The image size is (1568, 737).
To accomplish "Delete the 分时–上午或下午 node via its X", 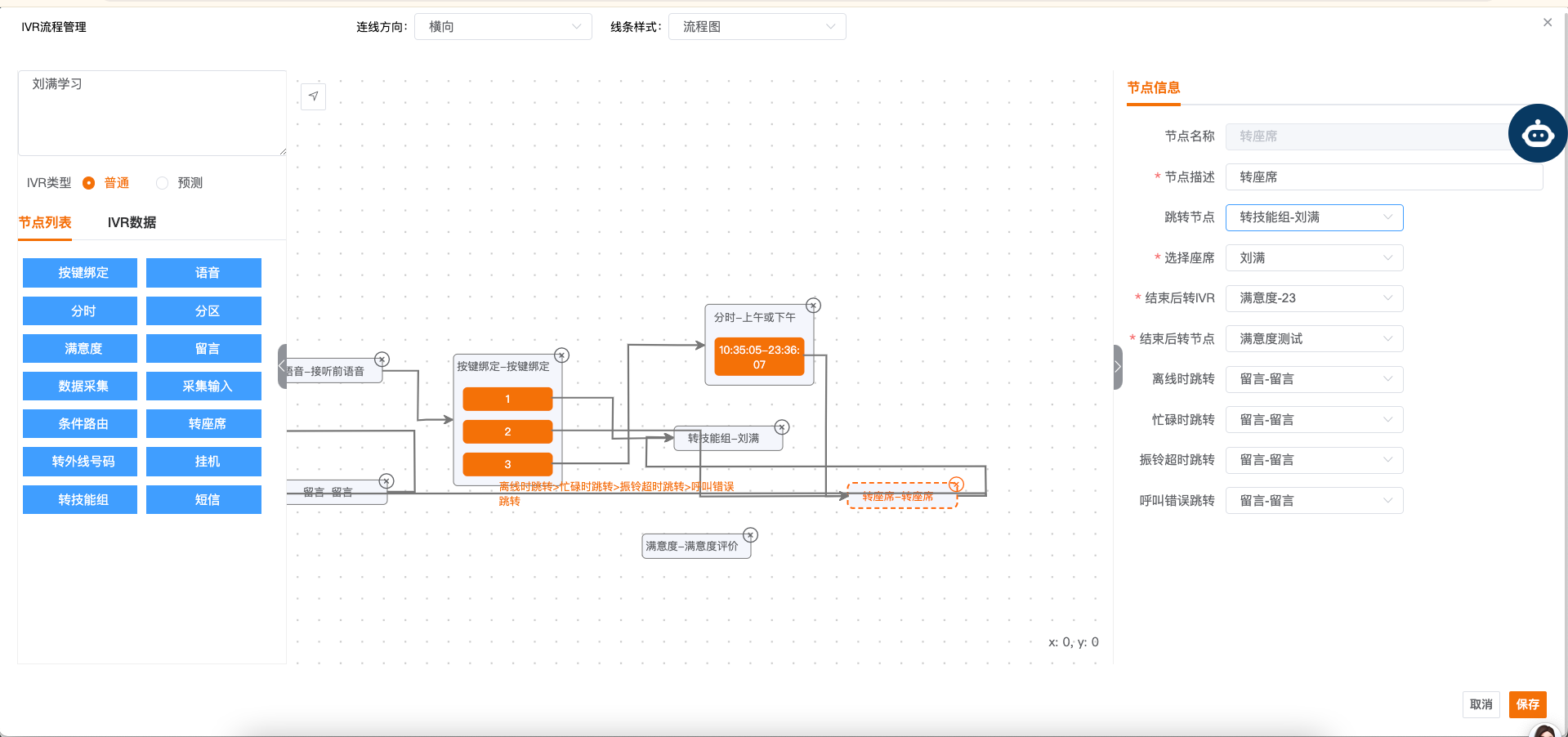I will click(x=813, y=306).
